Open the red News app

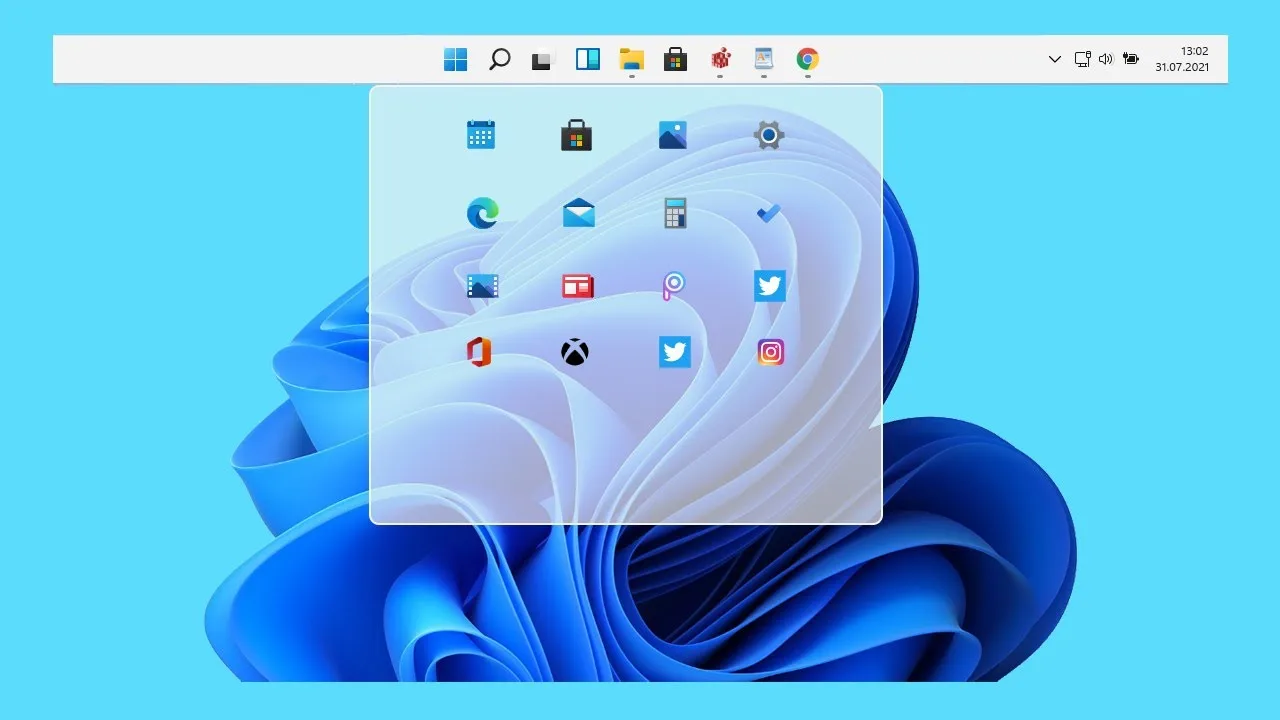(x=578, y=287)
